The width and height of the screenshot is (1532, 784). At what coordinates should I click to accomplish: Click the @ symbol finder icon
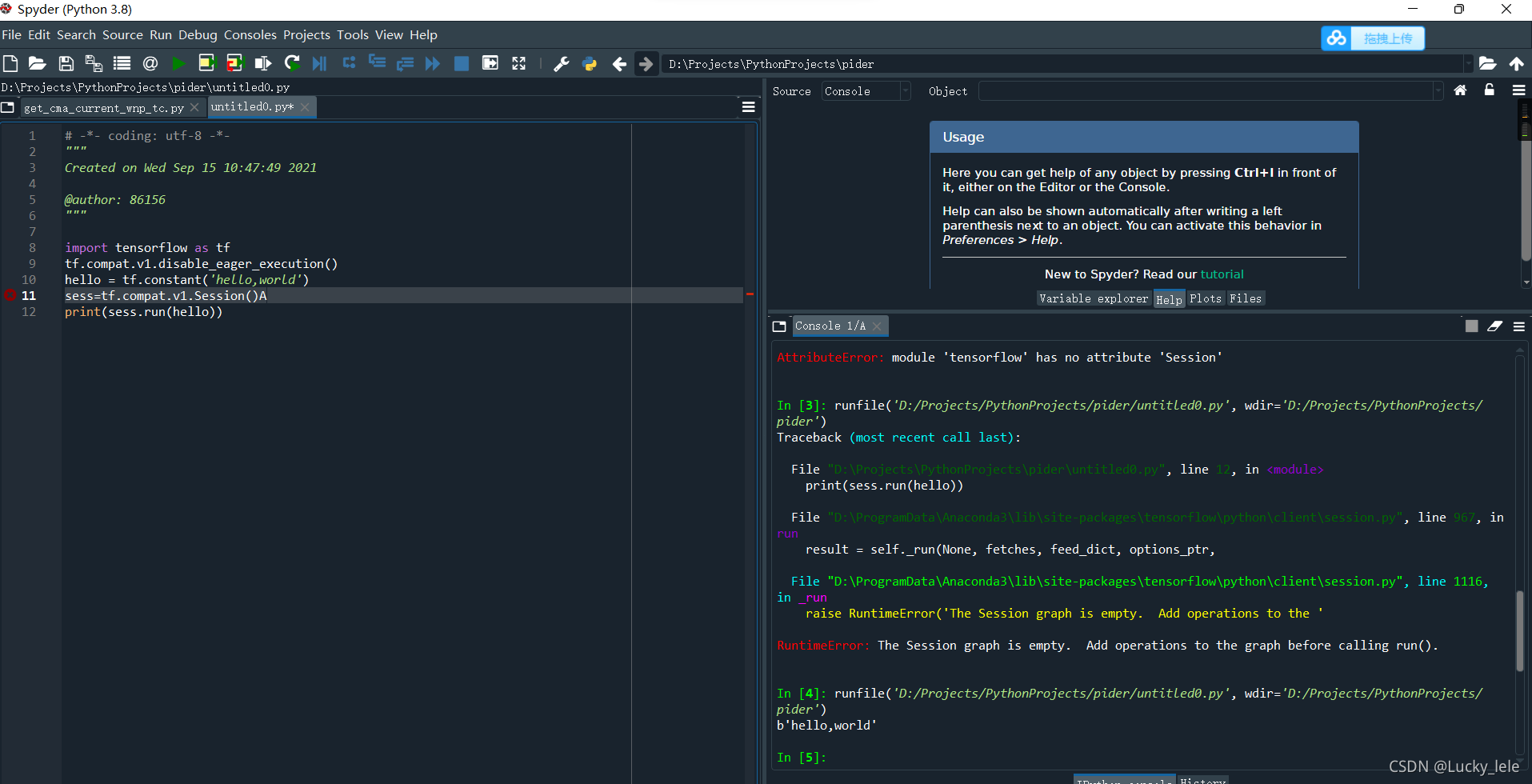coord(150,63)
